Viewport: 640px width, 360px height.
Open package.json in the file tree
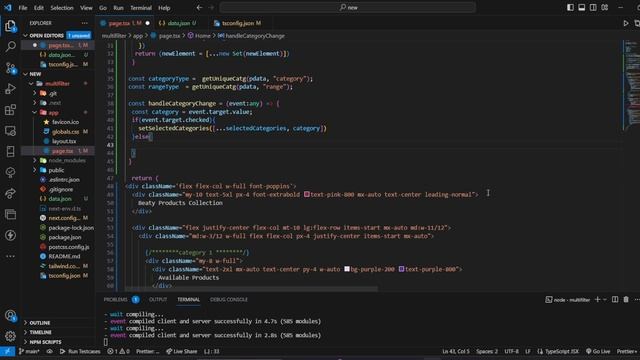(x=64, y=237)
